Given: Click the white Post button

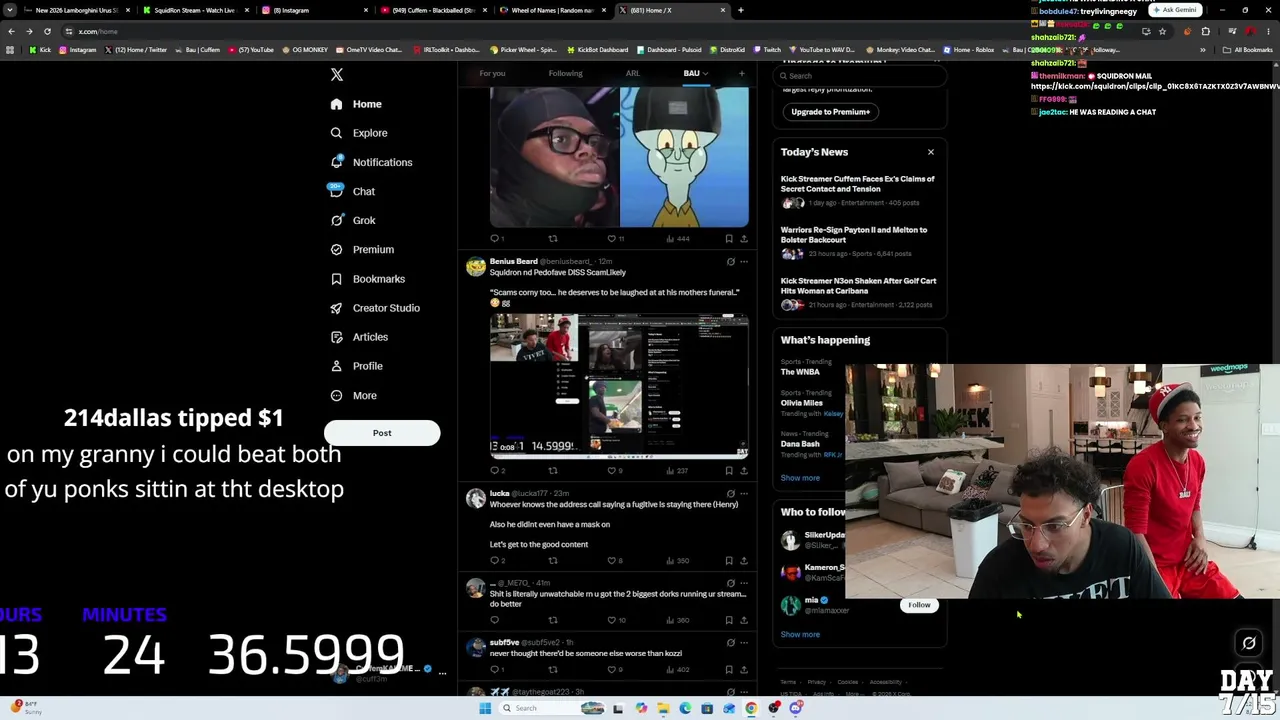Looking at the screenshot, I should tap(382, 433).
